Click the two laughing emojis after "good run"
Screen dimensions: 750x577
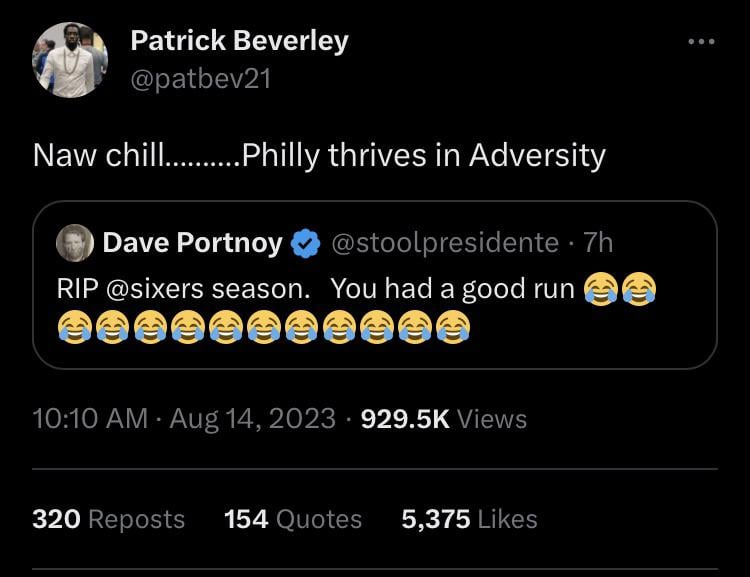coord(620,289)
